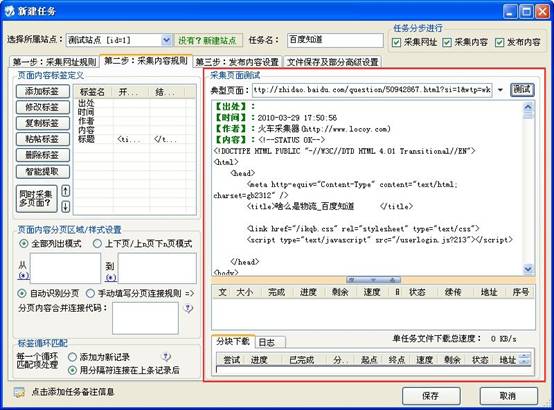The height and width of the screenshot is (410, 554).
Task: Click the 大小 column header in download list
Action: click(245, 292)
